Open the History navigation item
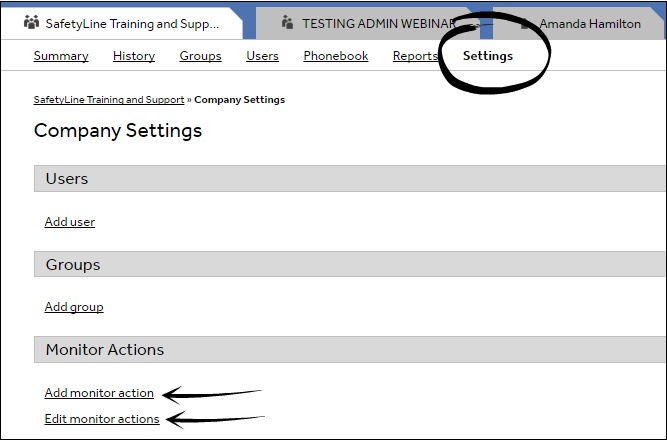 pyautogui.click(x=134, y=56)
